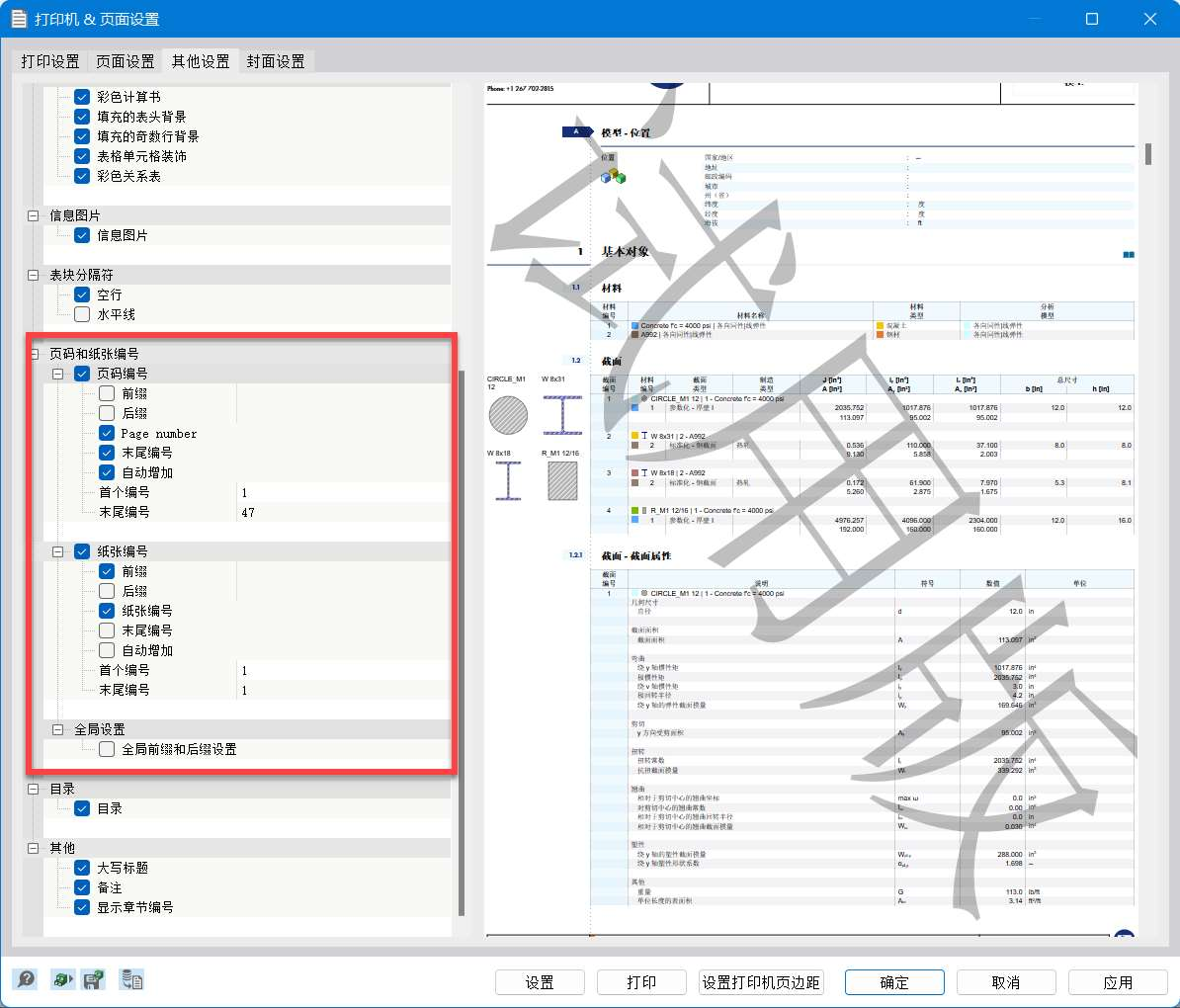
Task: Collapse the 信息图片 section
Action: (x=34, y=215)
